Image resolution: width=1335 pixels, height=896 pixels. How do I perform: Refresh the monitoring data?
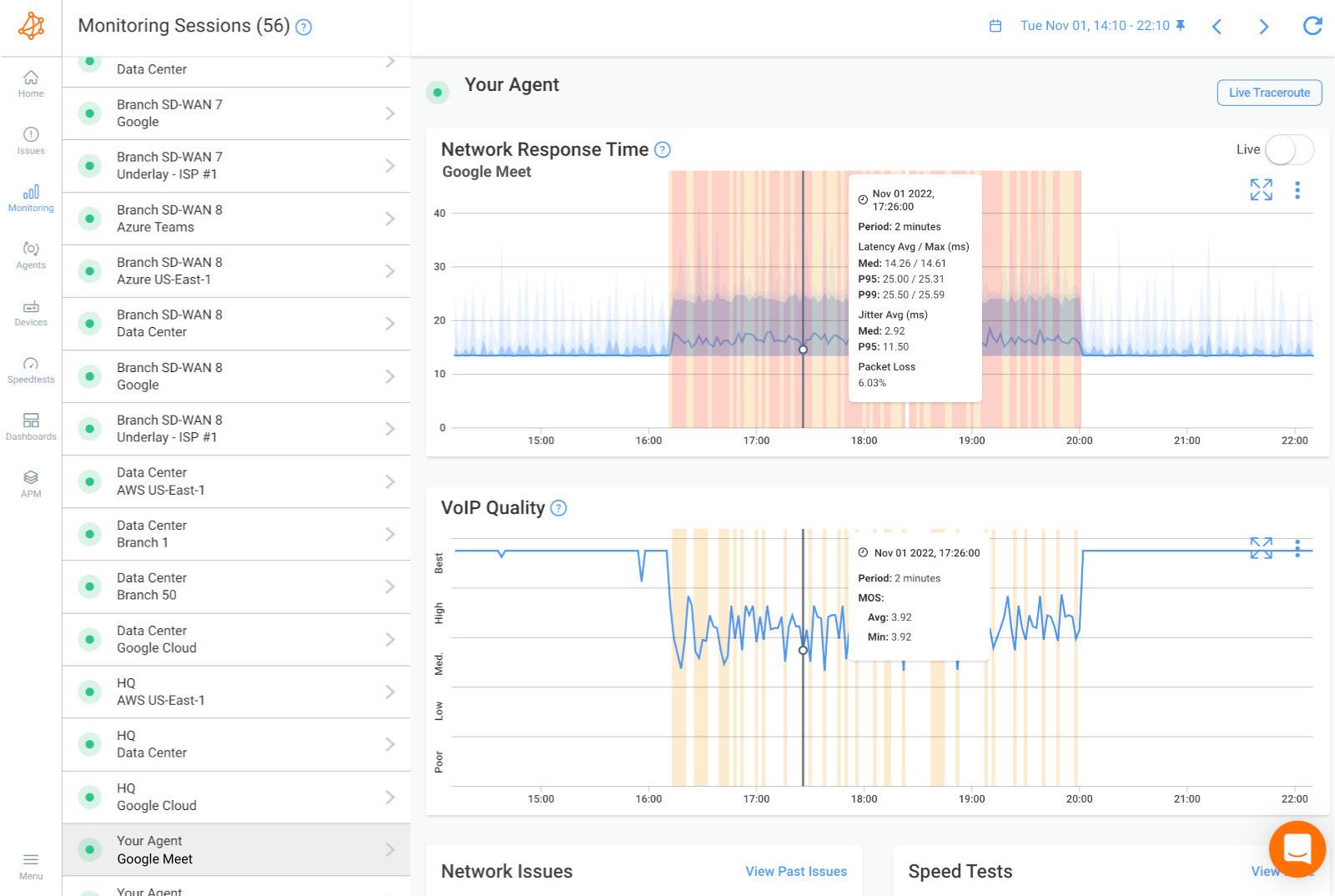coord(1310,26)
